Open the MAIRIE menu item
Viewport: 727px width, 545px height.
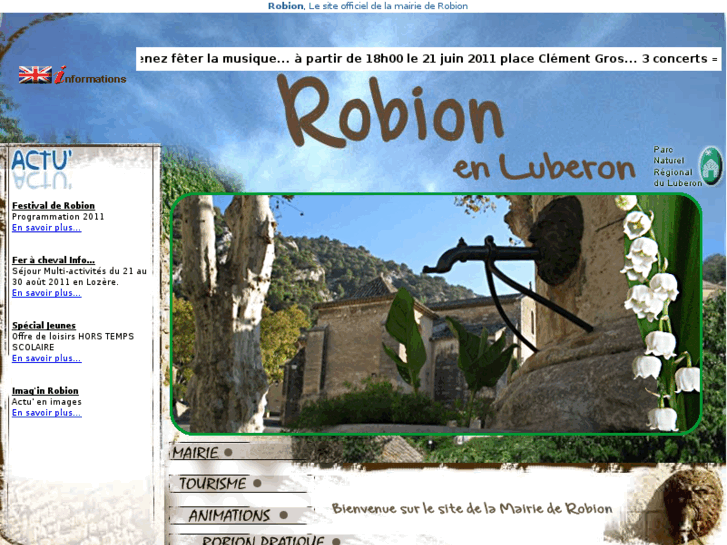point(202,452)
